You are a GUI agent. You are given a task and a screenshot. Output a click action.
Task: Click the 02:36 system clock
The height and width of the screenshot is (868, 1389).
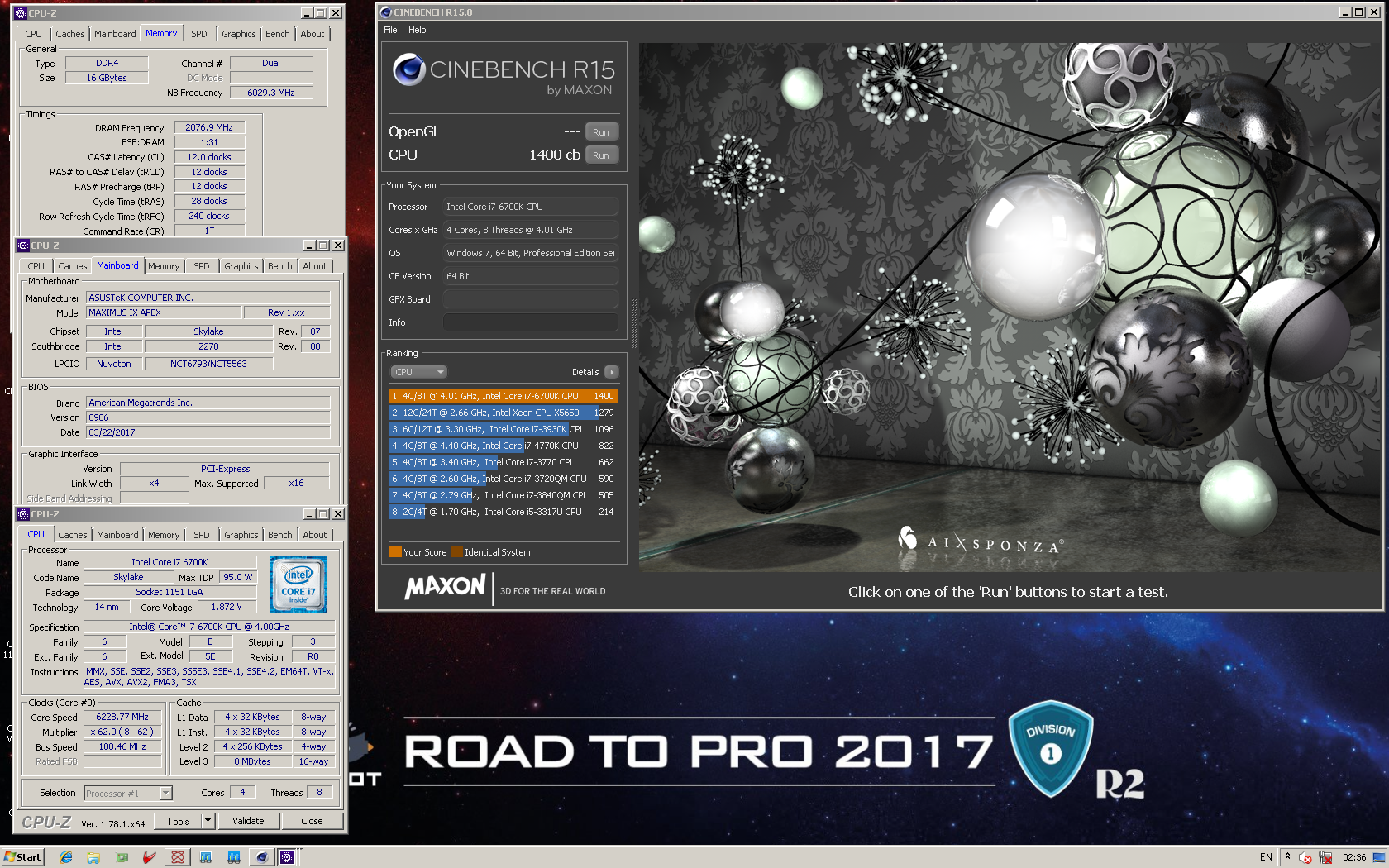1354,857
